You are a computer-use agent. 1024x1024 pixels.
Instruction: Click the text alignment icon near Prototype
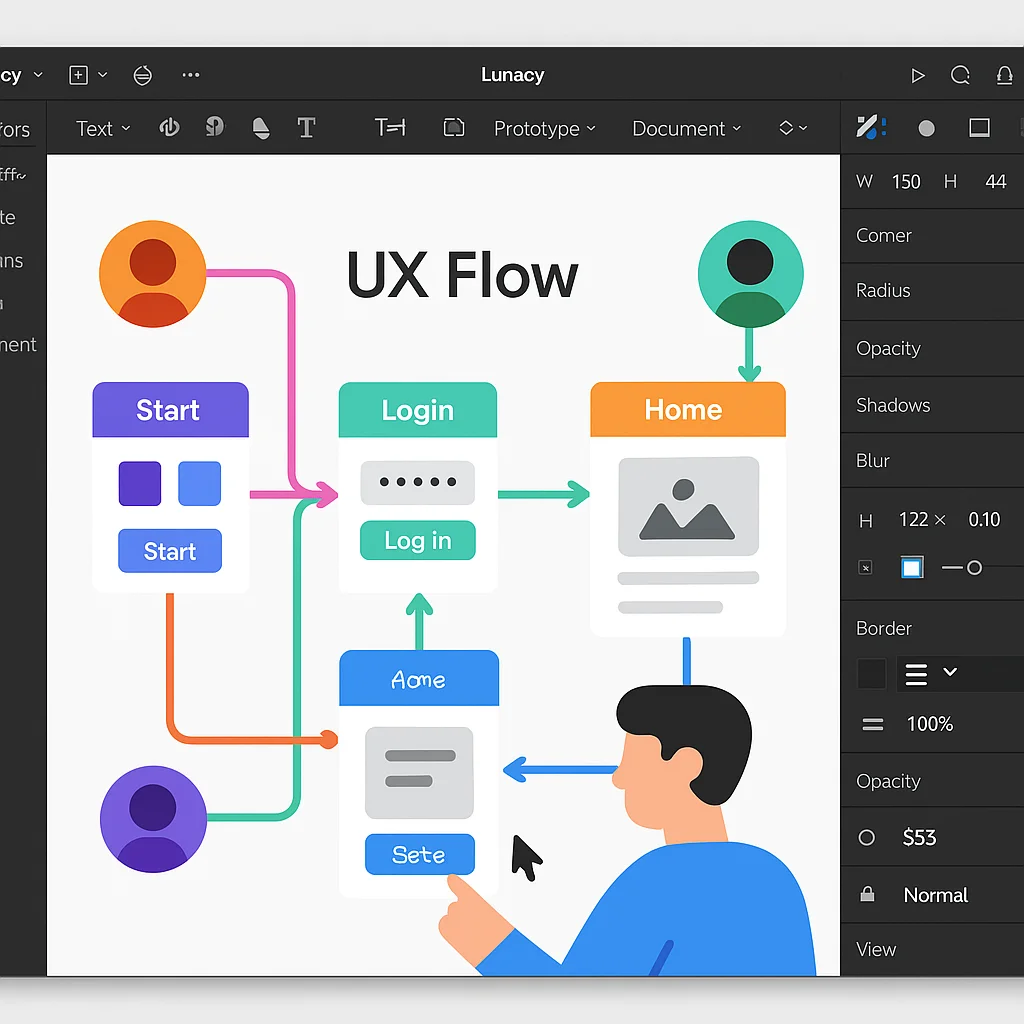coord(389,128)
